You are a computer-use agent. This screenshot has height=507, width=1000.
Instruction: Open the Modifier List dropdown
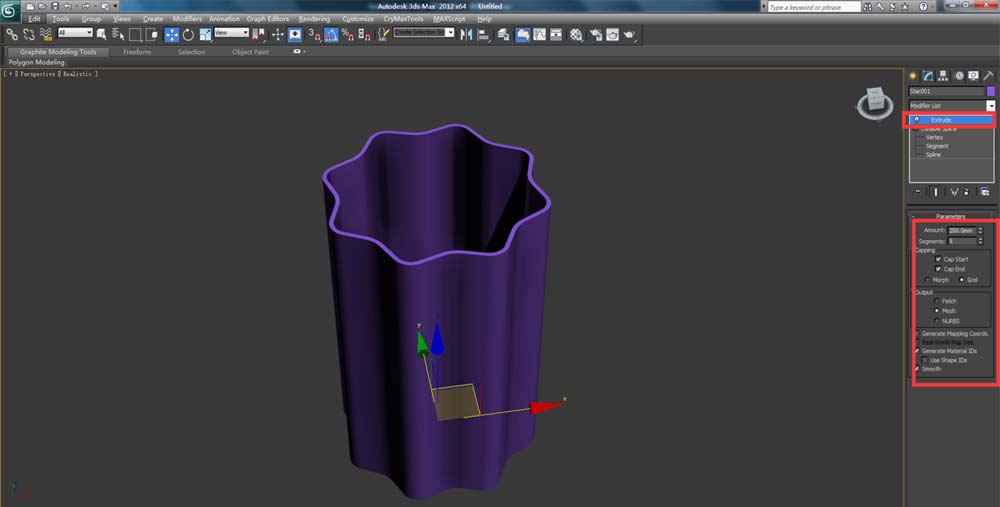click(990, 106)
